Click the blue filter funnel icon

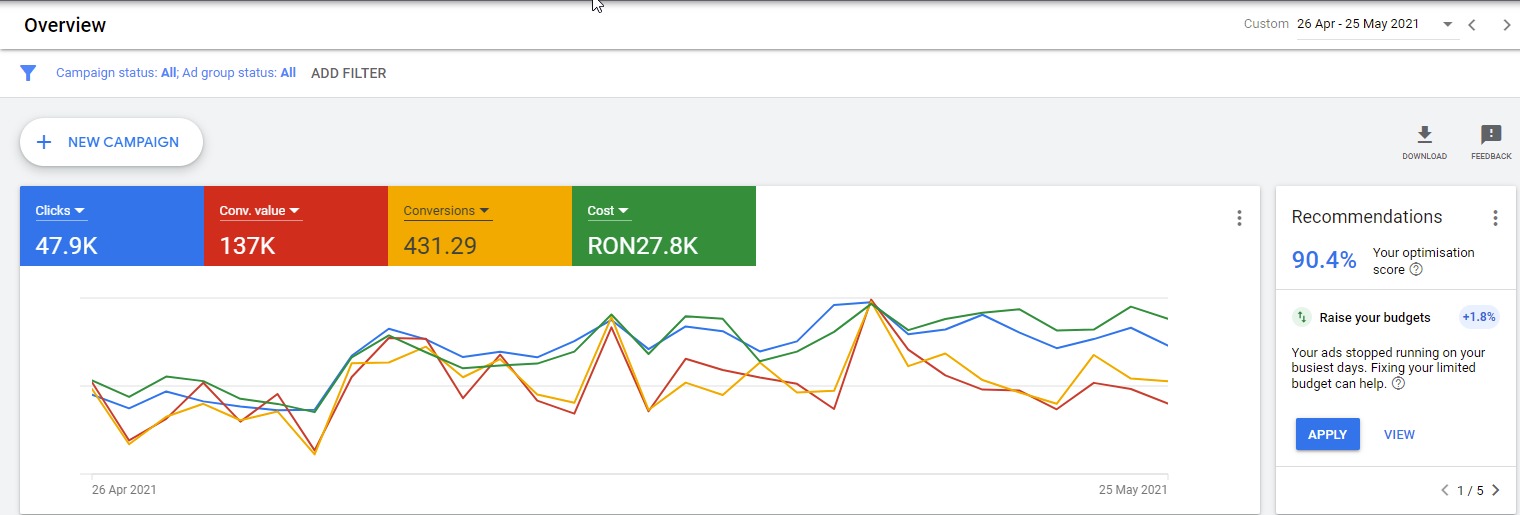[x=28, y=73]
